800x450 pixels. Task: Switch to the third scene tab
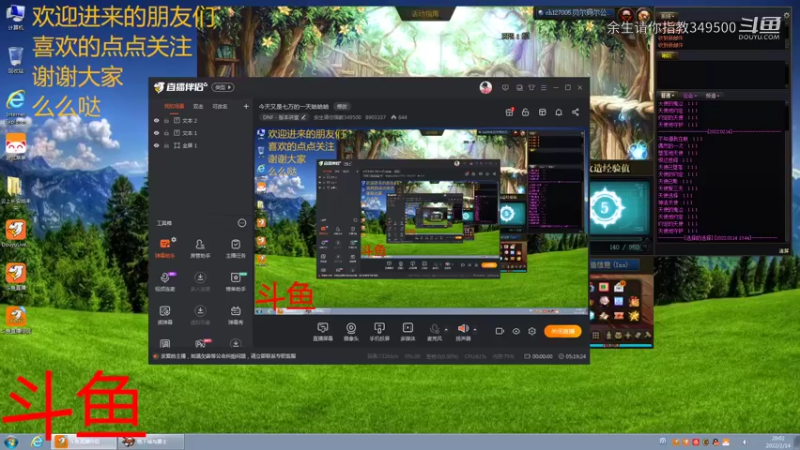pyautogui.click(x=219, y=106)
